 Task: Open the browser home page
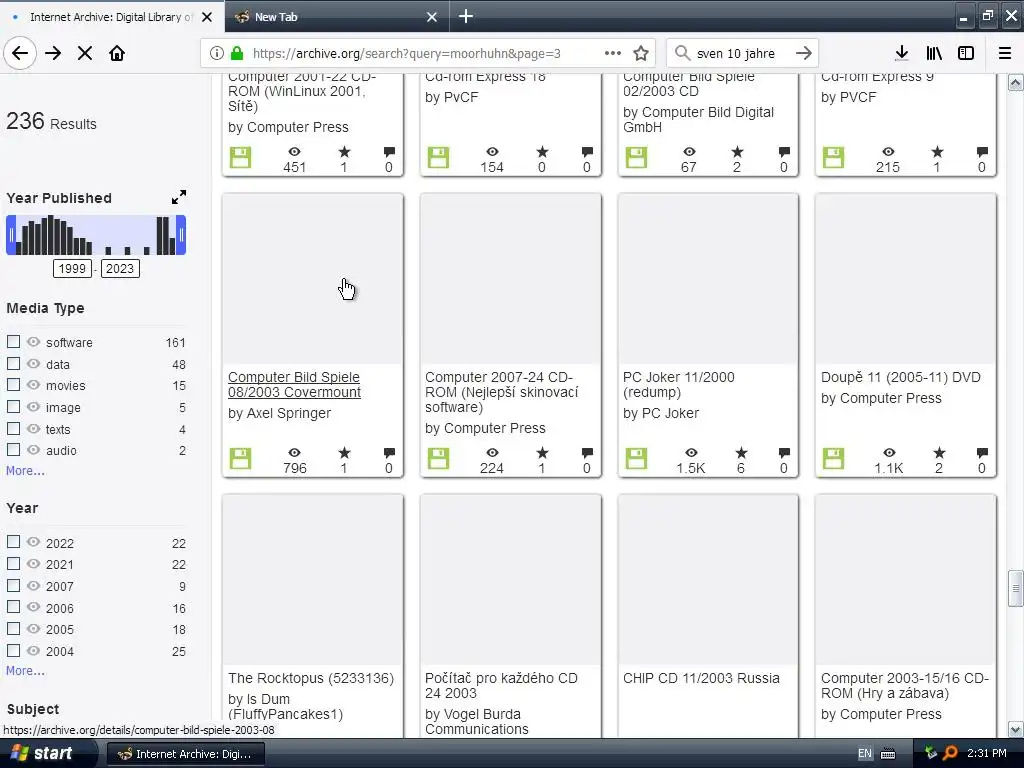click(x=117, y=53)
